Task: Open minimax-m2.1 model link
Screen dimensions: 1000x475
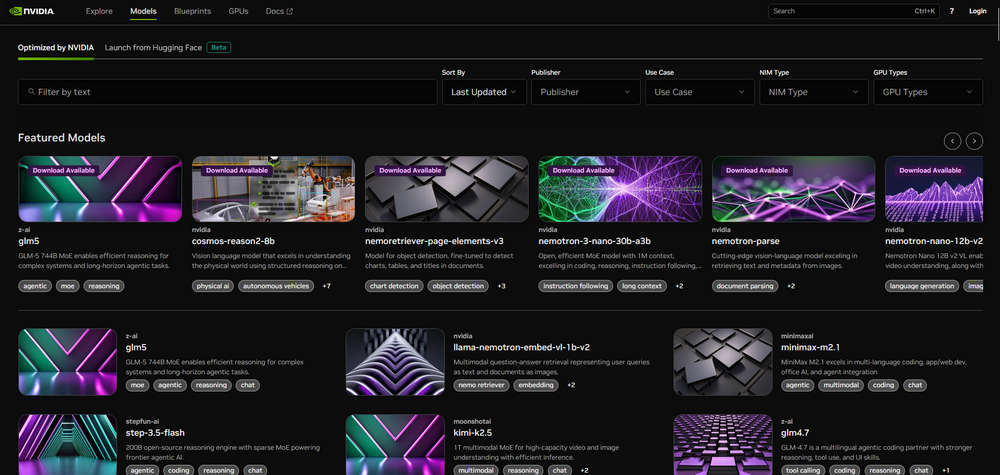Action: pos(810,347)
